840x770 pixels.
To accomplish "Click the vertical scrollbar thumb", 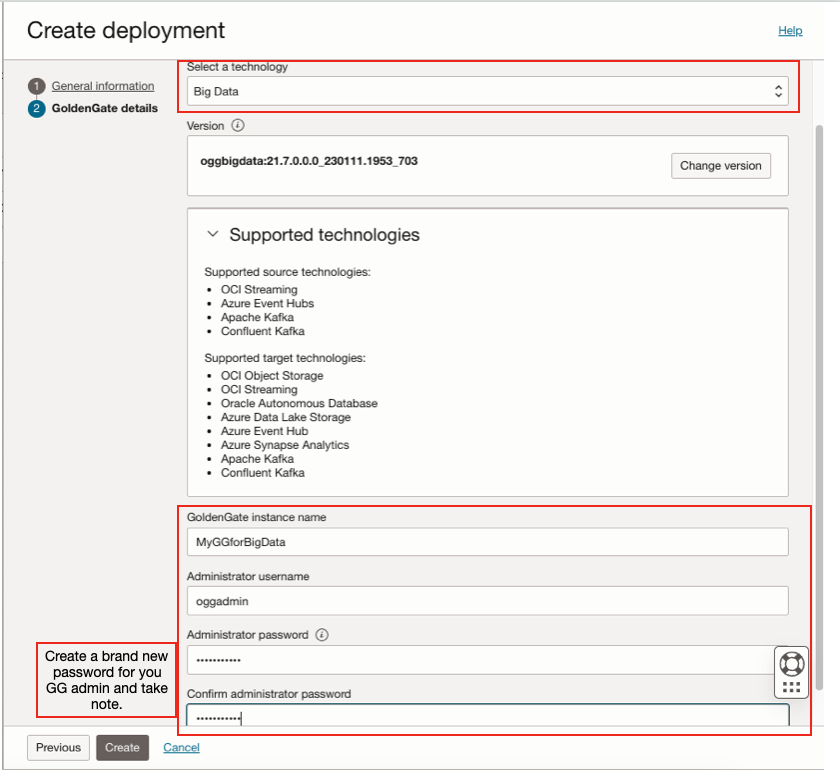I will pyautogui.click(x=819, y=407).
